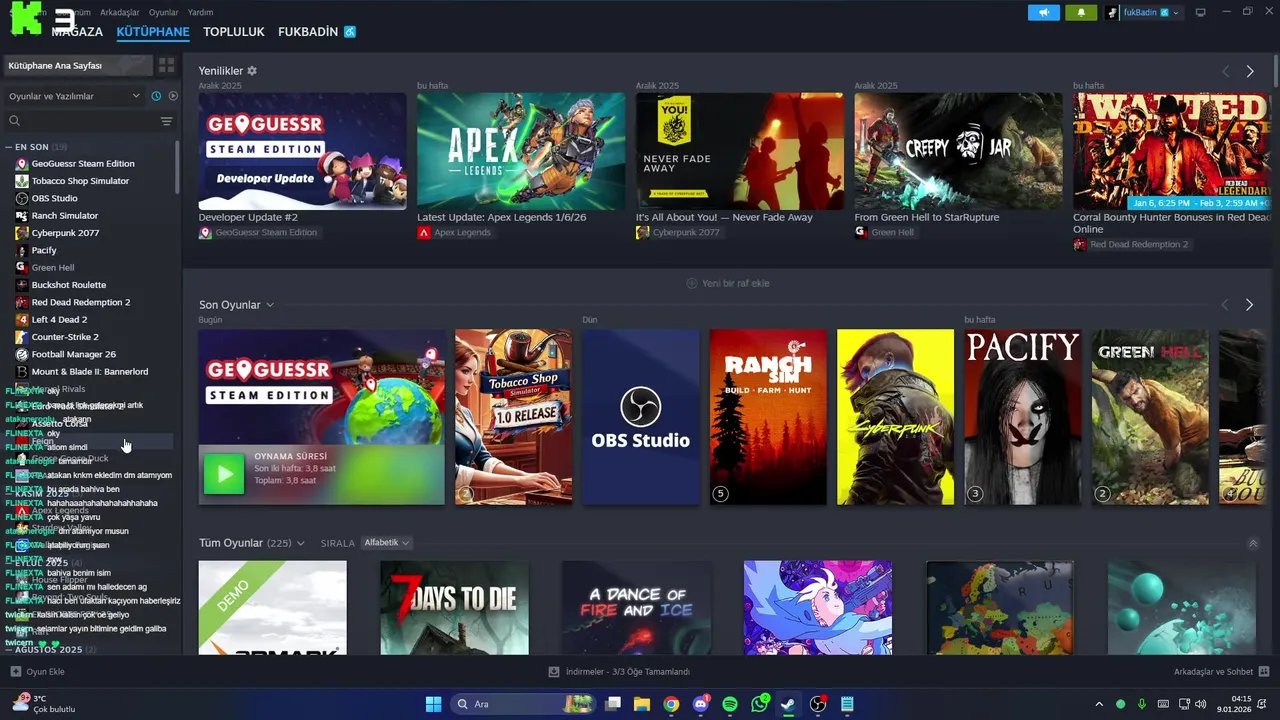
Task: Open Windows Start menu
Action: pyautogui.click(x=433, y=704)
